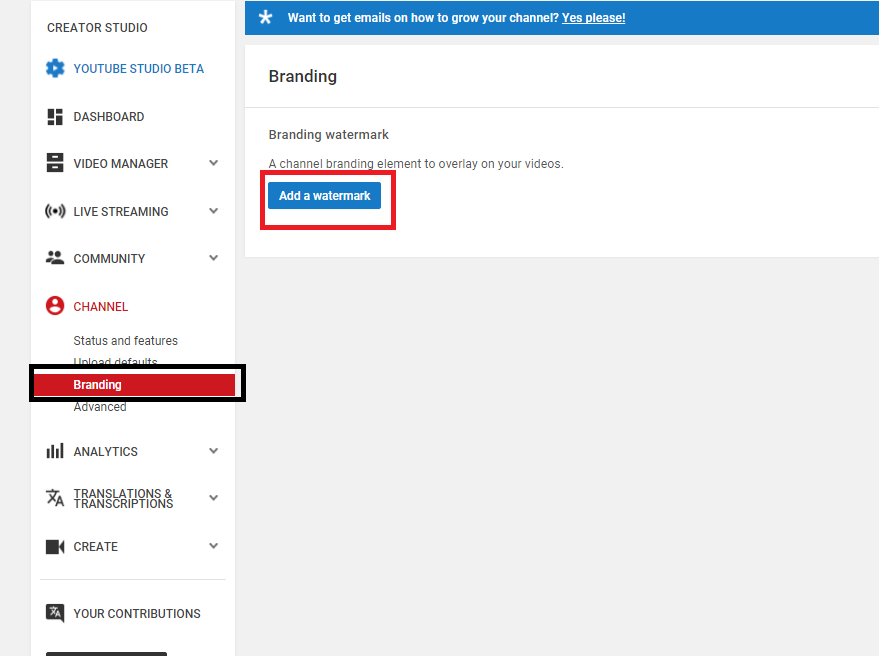The width and height of the screenshot is (879, 656).
Task: Open Live Streaming menu label
Action: [121, 212]
